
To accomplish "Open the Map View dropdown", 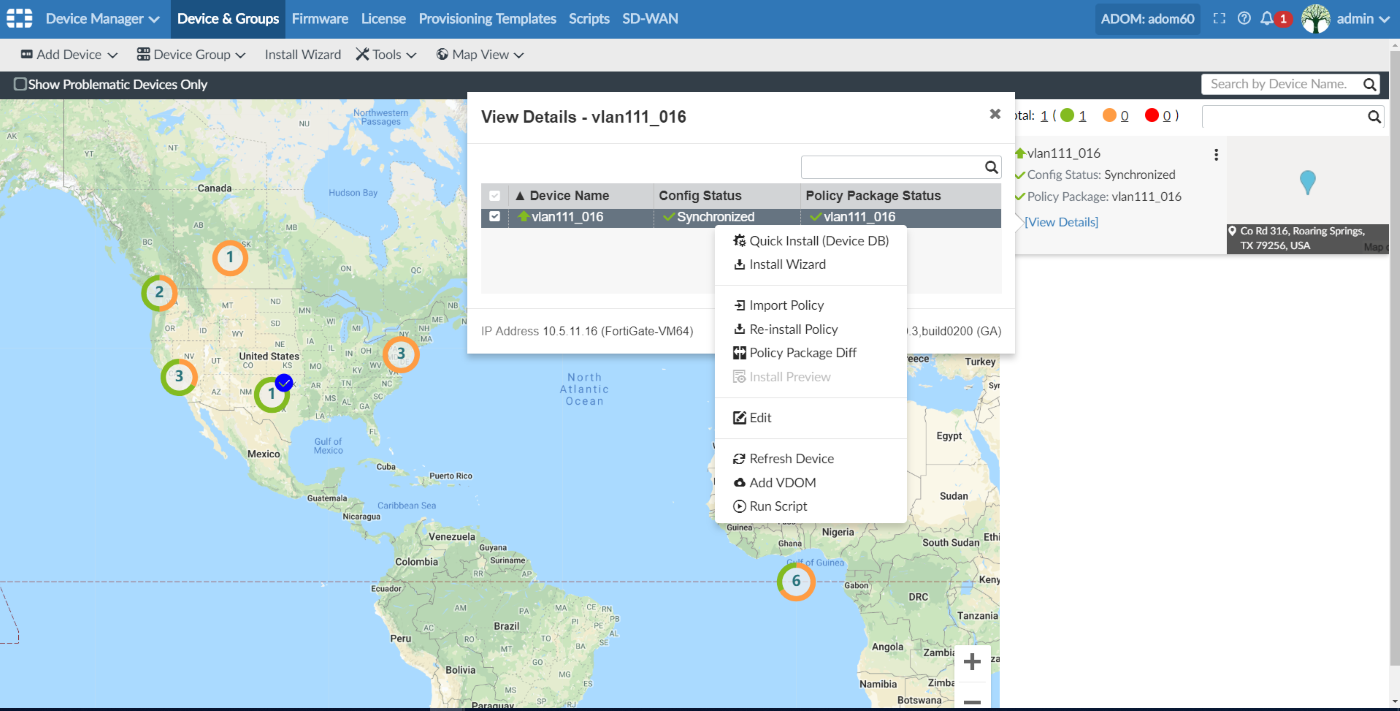I will 480,54.
